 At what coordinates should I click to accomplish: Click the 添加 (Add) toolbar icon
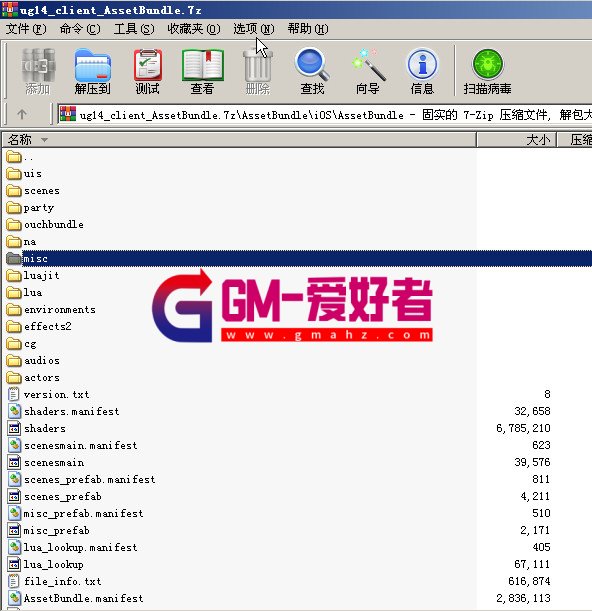tap(38, 71)
